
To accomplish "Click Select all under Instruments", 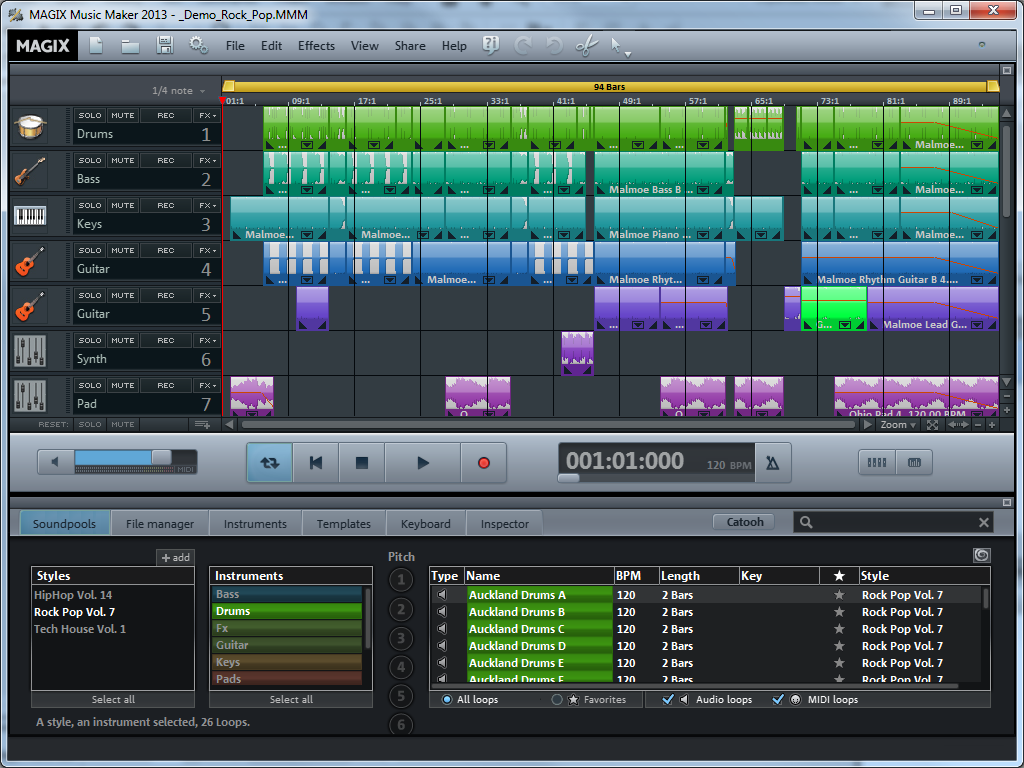I will (291, 699).
